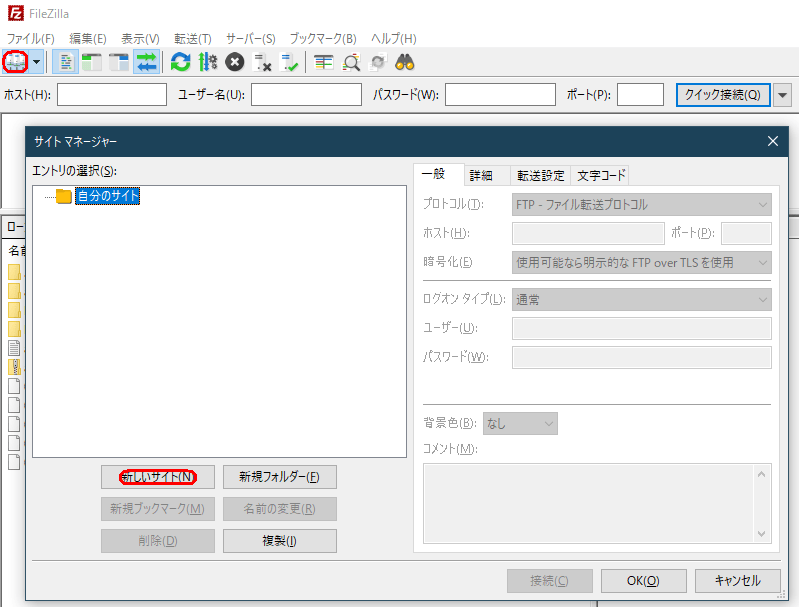Click the Site Manager パスワード(W) field

tap(642, 358)
